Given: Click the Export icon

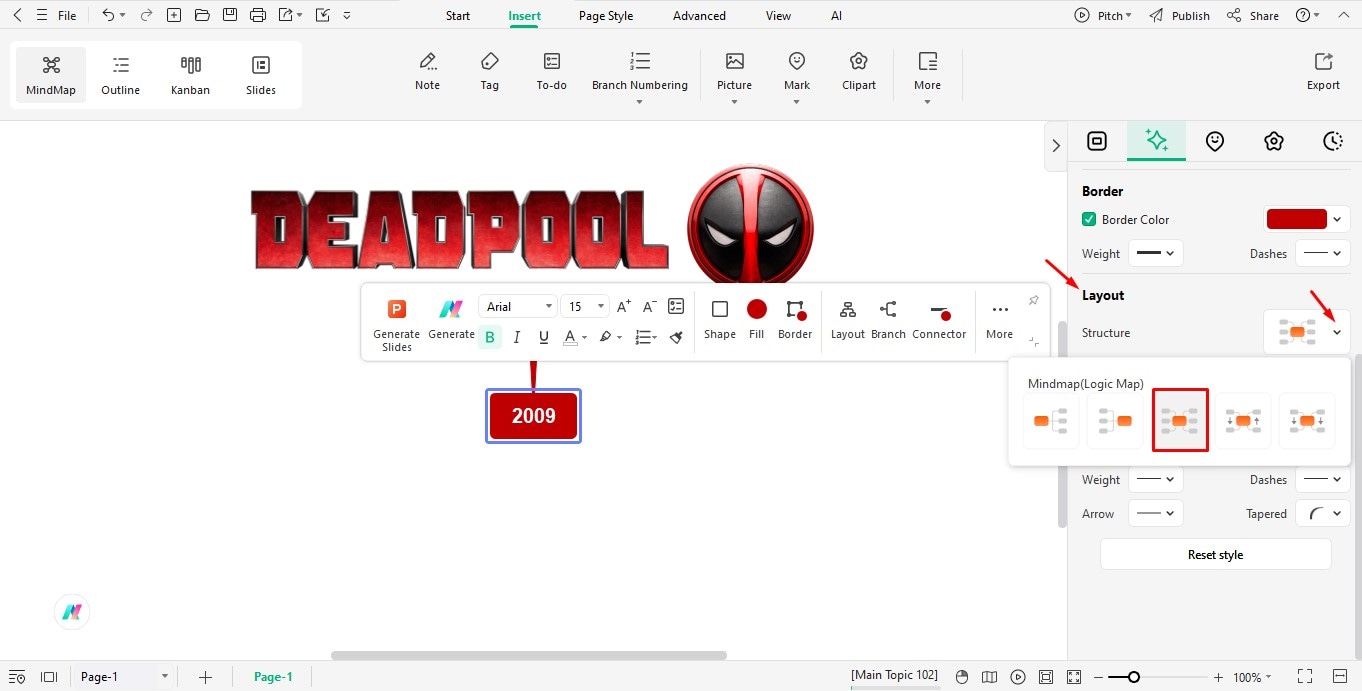Looking at the screenshot, I should (x=1323, y=71).
